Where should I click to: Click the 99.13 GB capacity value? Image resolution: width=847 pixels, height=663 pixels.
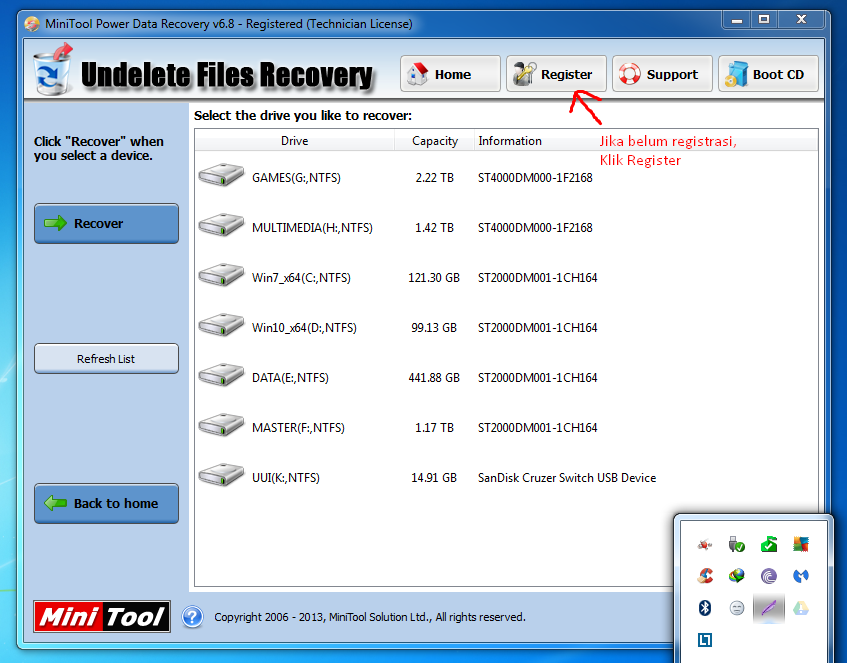(x=434, y=327)
